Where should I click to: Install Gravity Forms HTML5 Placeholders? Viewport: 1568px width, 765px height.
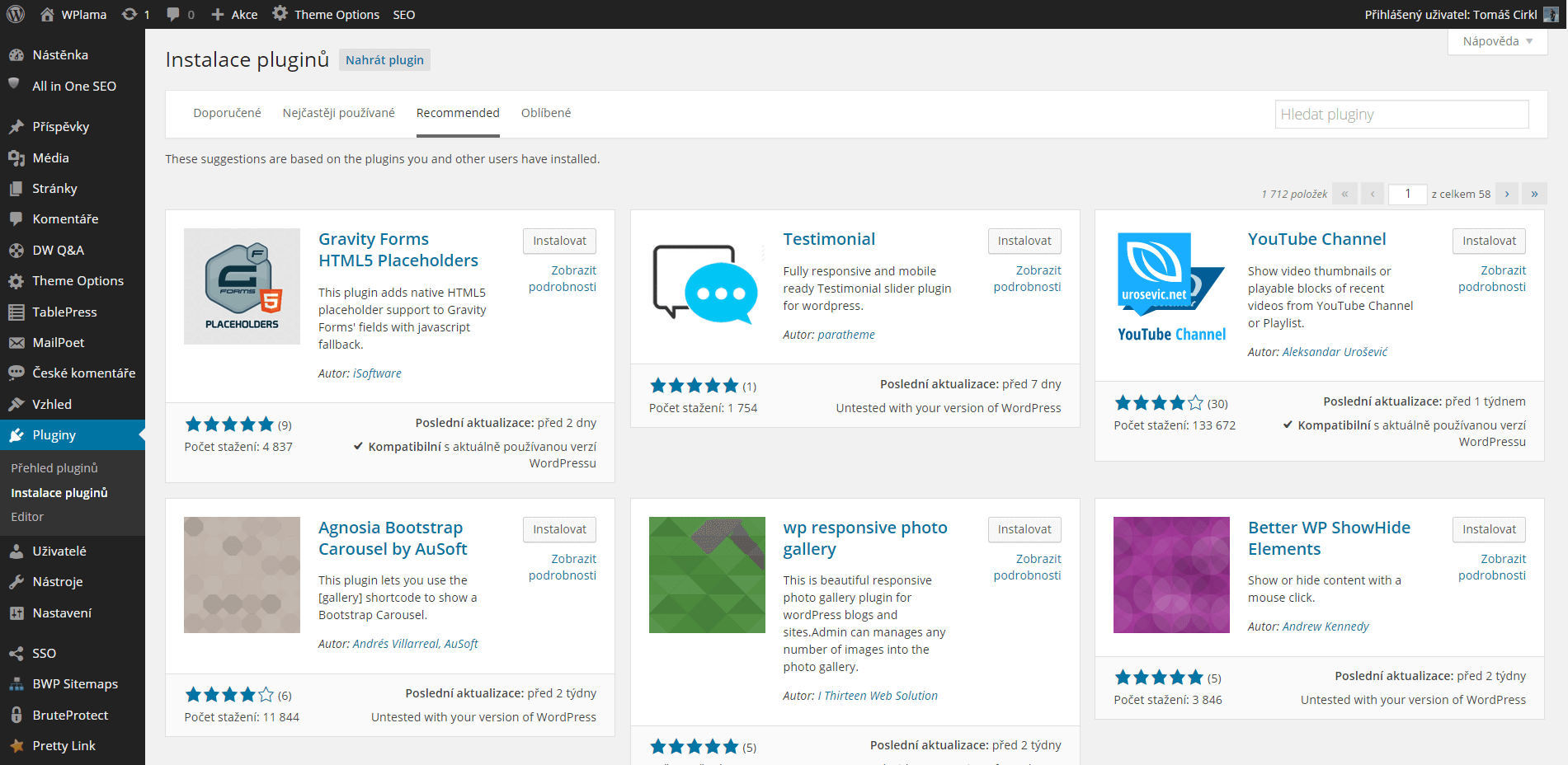[x=559, y=241]
